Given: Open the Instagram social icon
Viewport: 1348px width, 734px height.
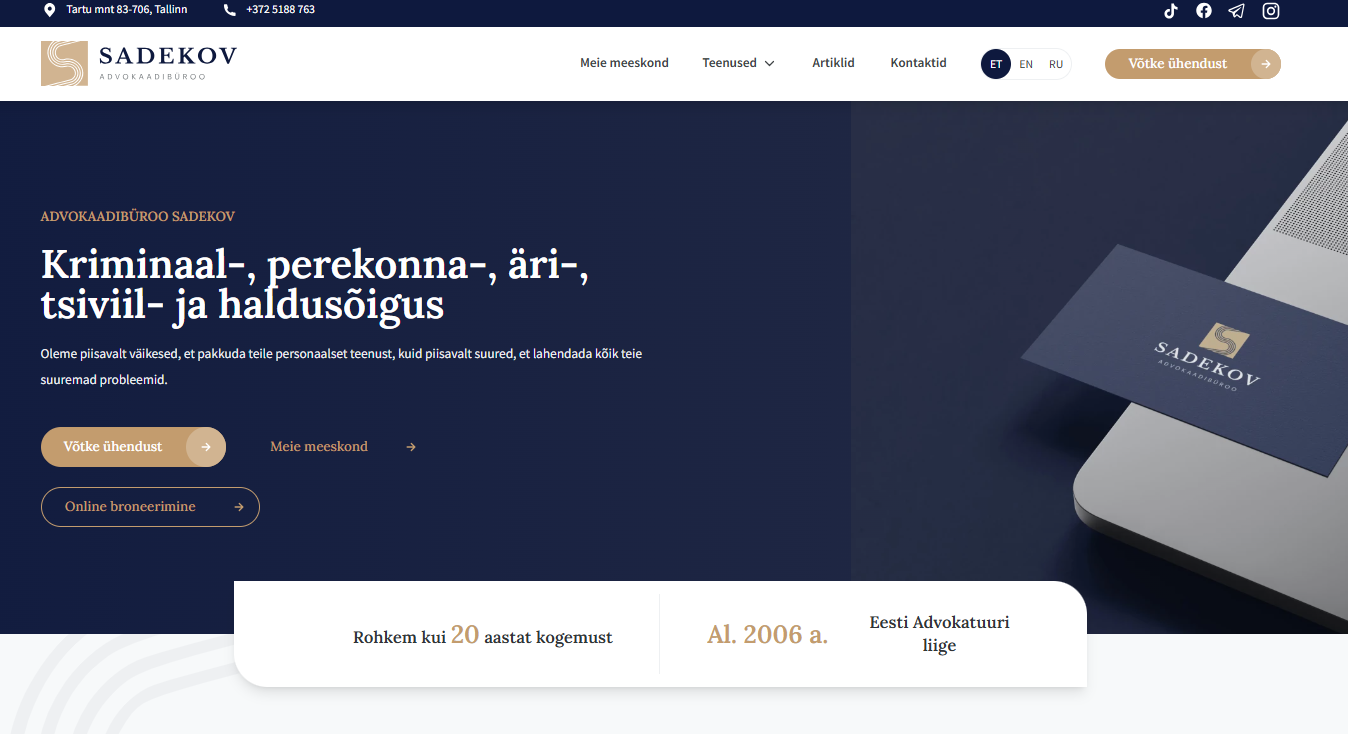Looking at the screenshot, I should (x=1271, y=11).
